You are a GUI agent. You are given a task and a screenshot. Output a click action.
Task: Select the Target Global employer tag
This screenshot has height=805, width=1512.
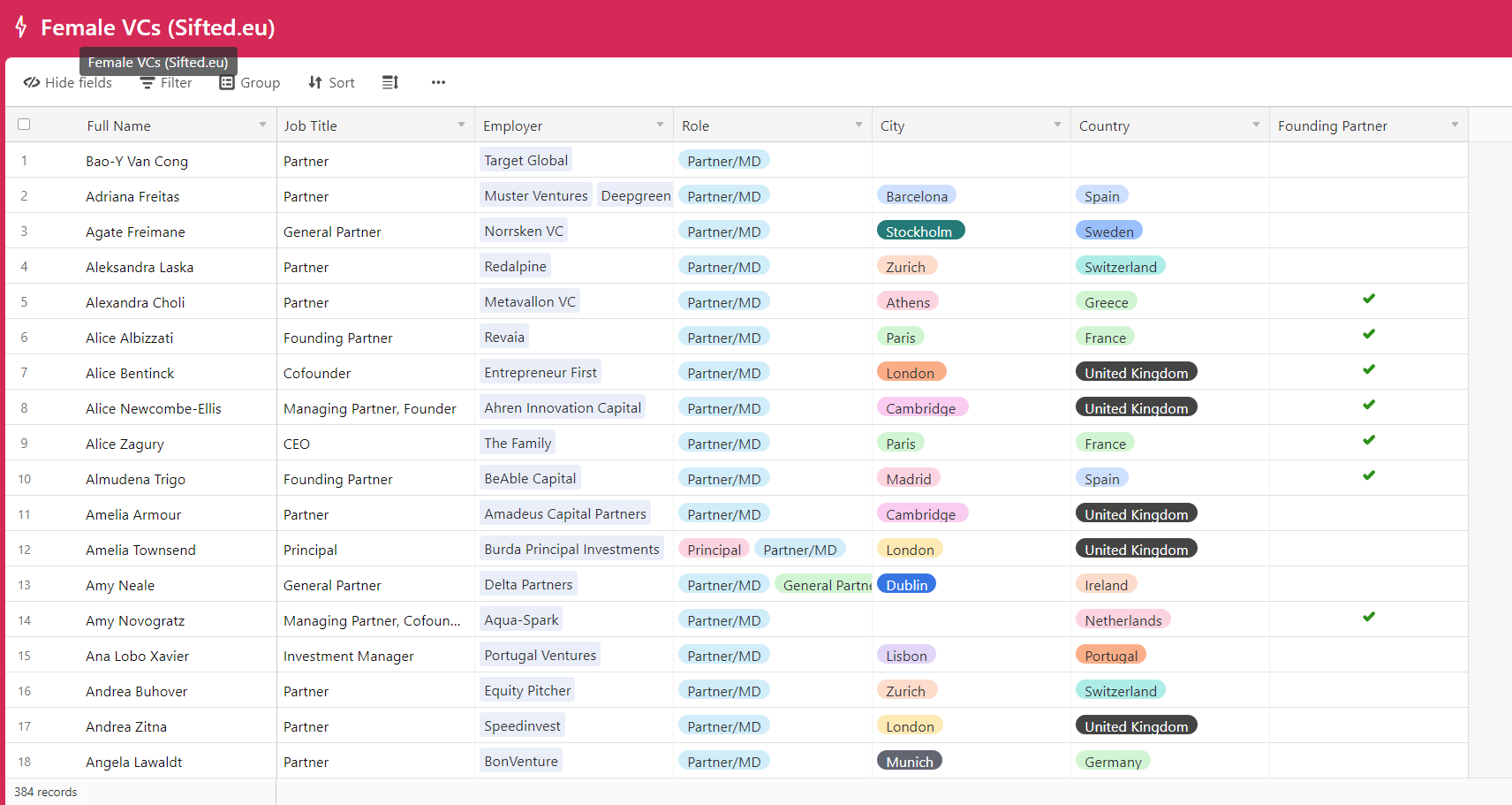pos(526,160)
